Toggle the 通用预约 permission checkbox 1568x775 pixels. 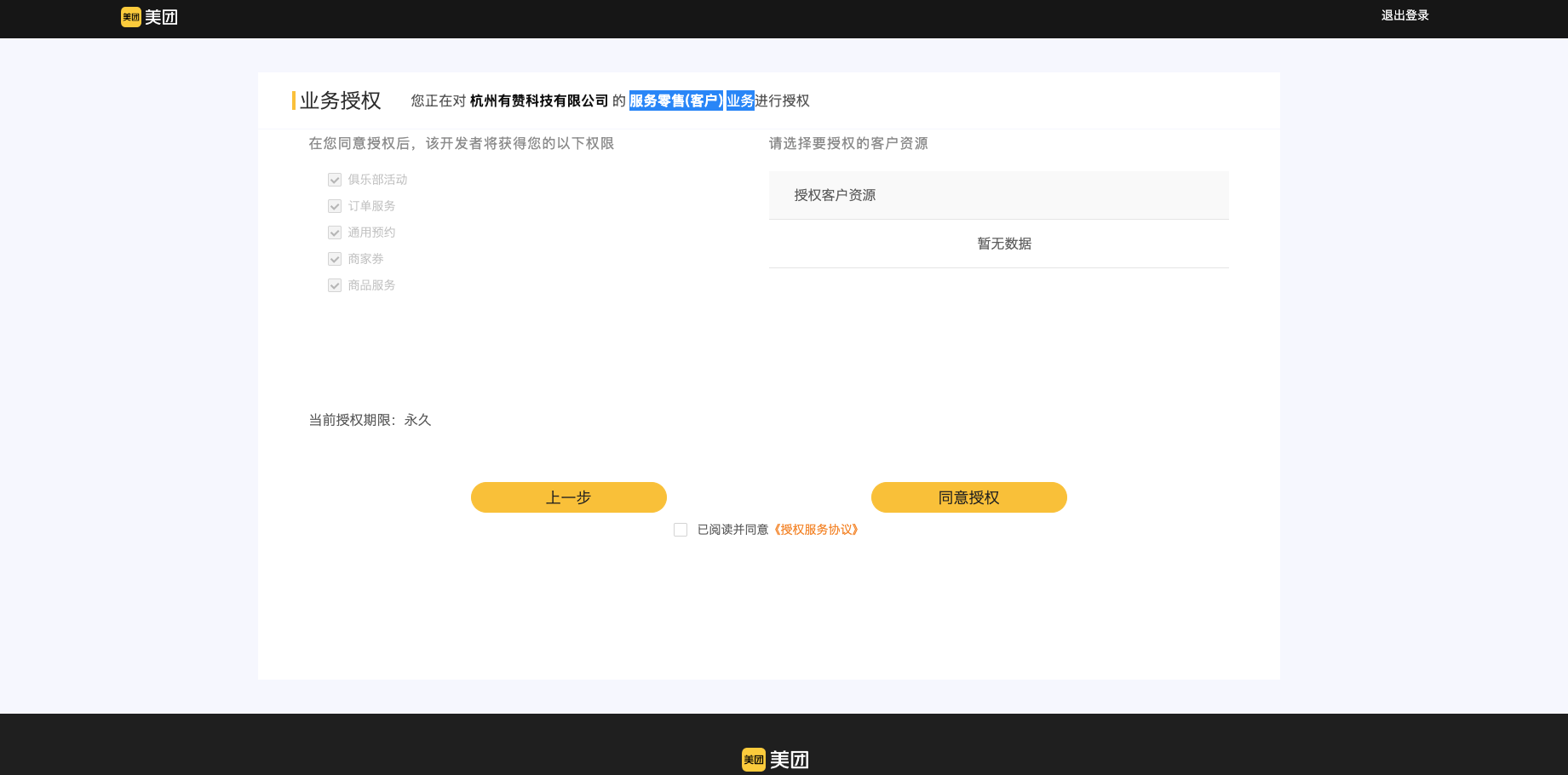tap(335, 232)
